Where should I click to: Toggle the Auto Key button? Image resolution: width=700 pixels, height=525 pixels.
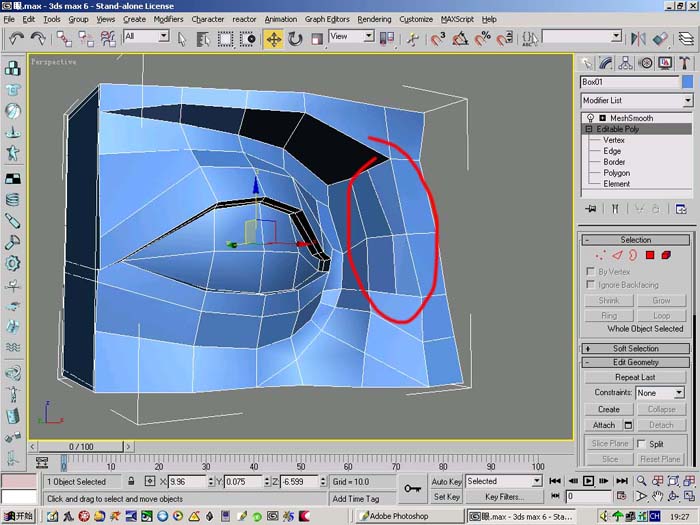pos(446,481)
